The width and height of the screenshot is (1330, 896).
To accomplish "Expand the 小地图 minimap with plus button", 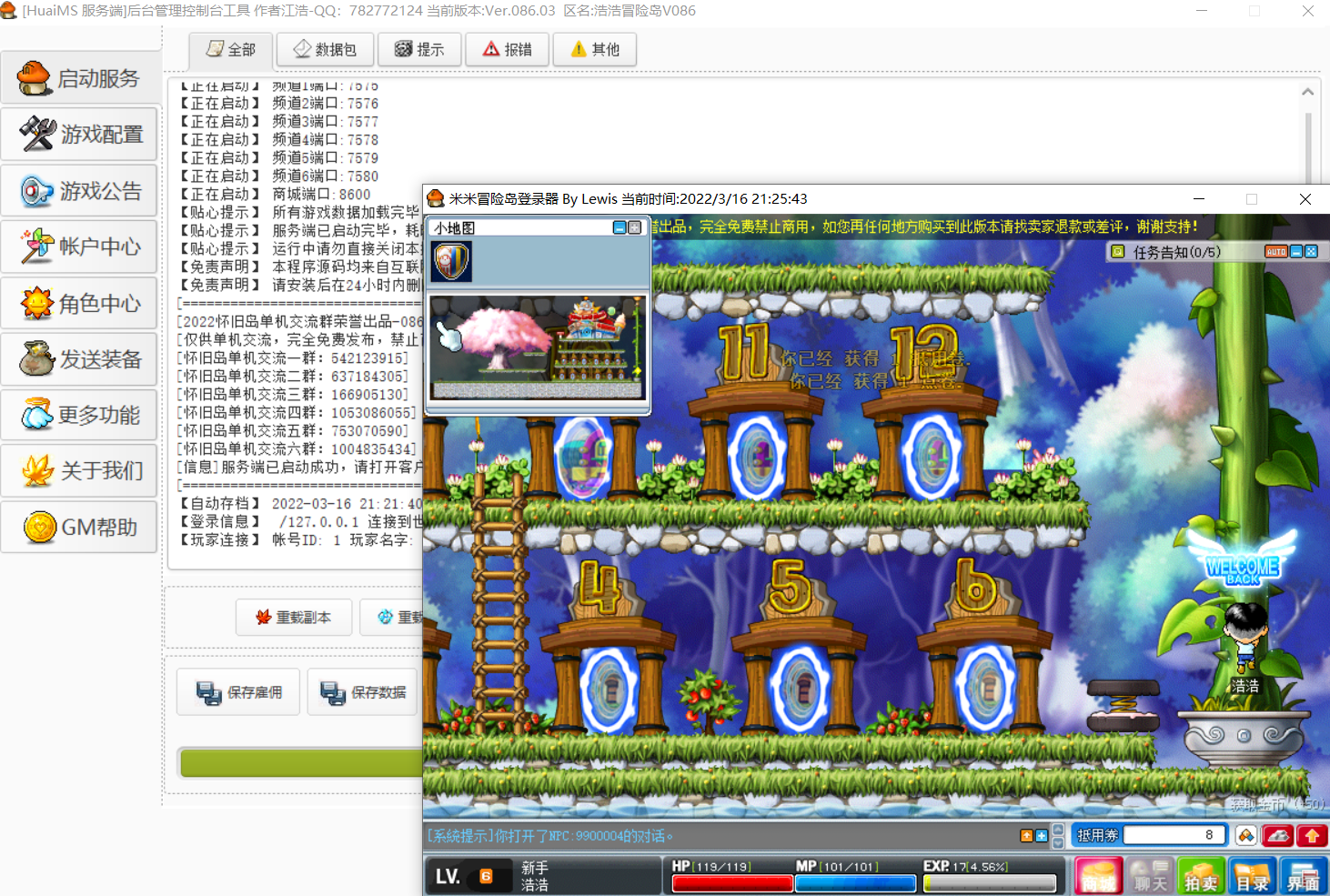I will (x=635, y=227).
